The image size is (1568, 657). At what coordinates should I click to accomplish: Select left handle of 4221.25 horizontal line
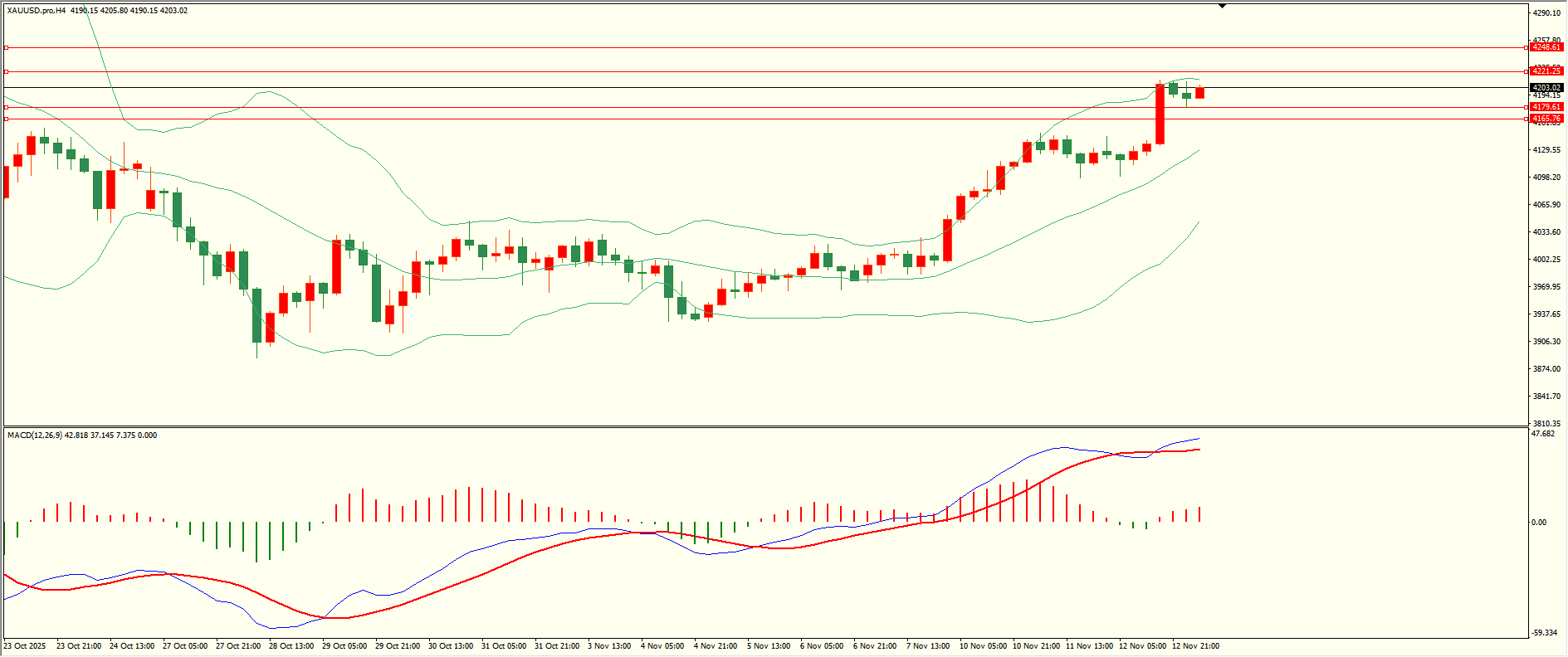click(7, 71)
